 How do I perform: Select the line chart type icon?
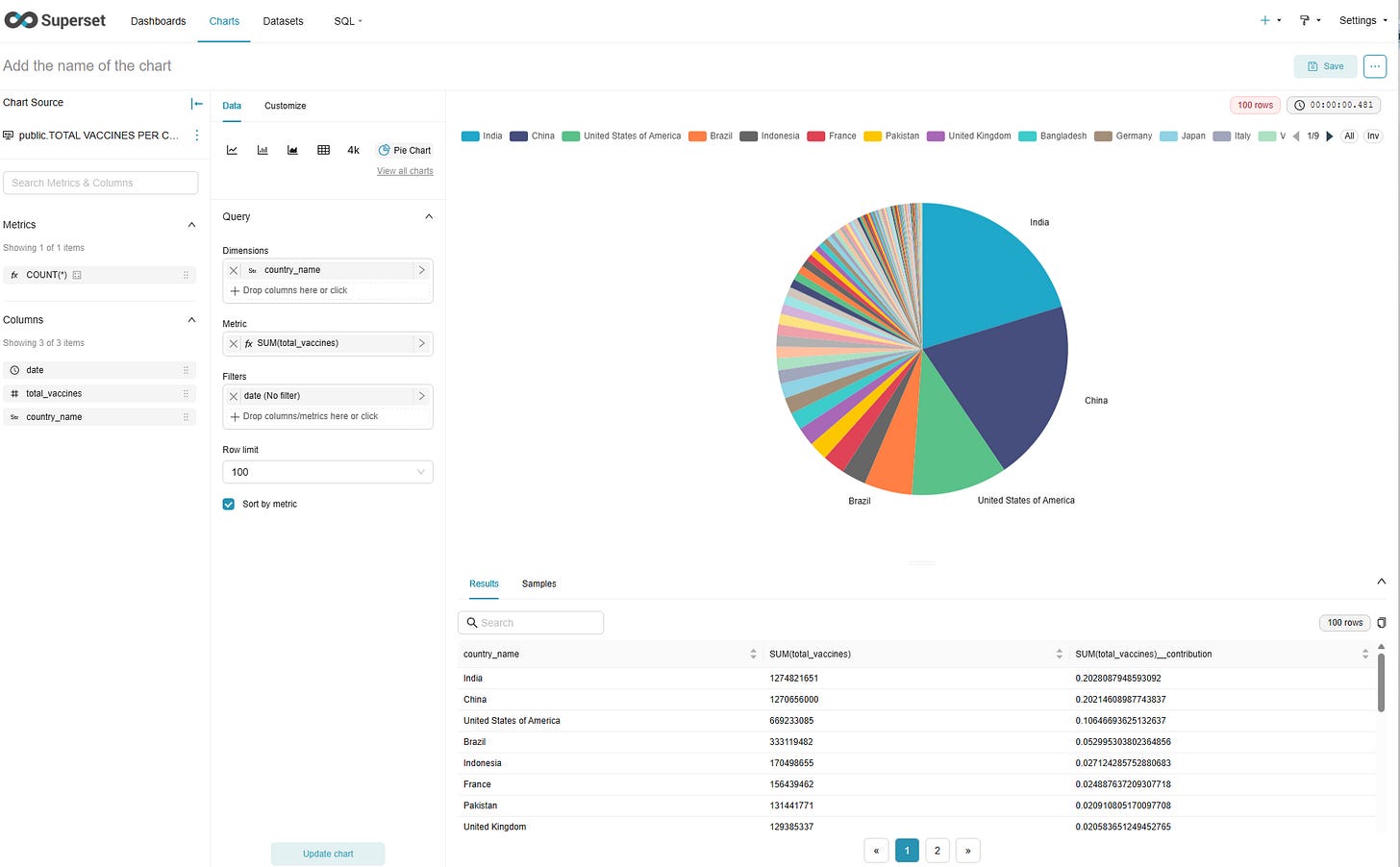232,150
